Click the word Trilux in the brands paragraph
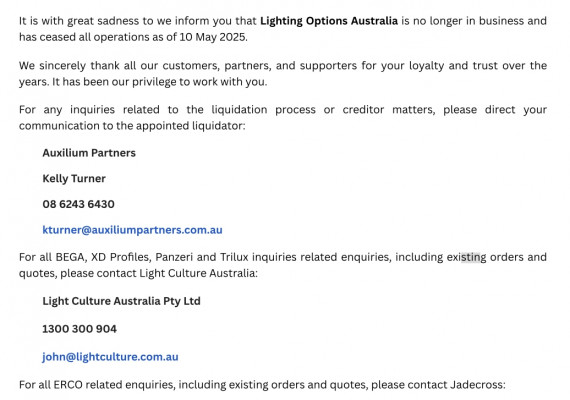The width and height of the screenshot is (570, 400). [x=234, y=257]
